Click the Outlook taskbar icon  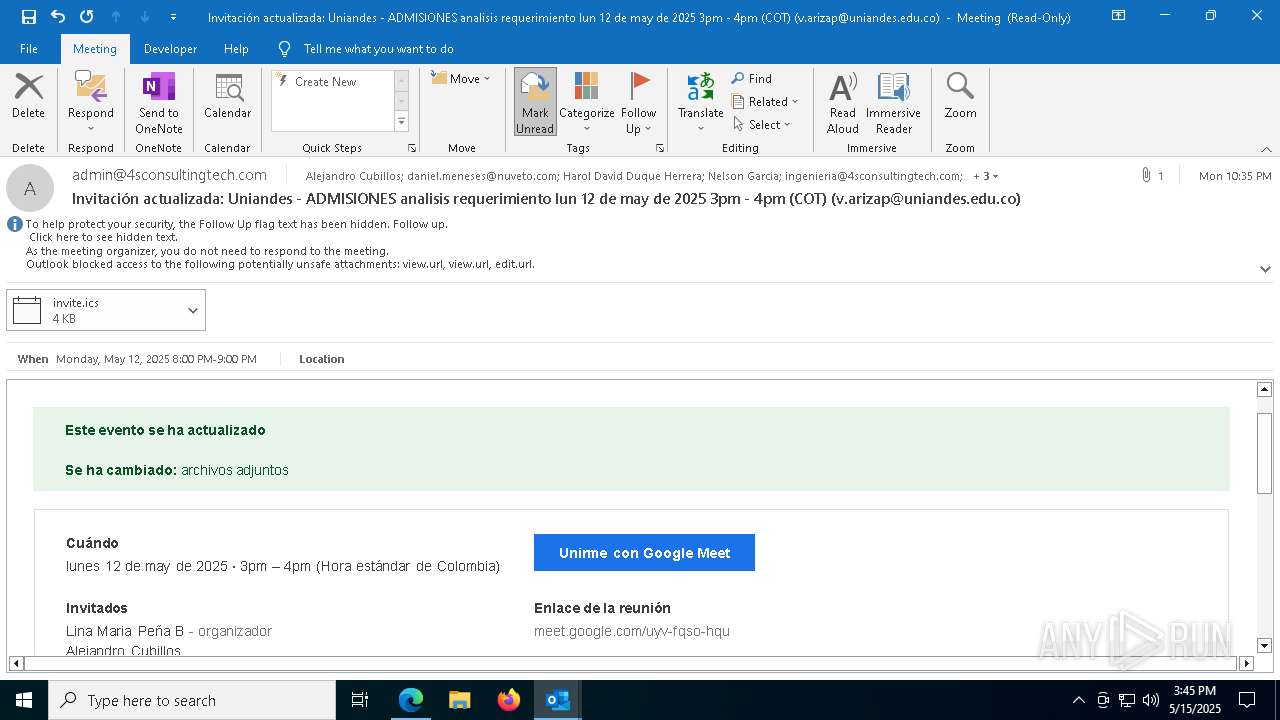[x=558, y=700]
